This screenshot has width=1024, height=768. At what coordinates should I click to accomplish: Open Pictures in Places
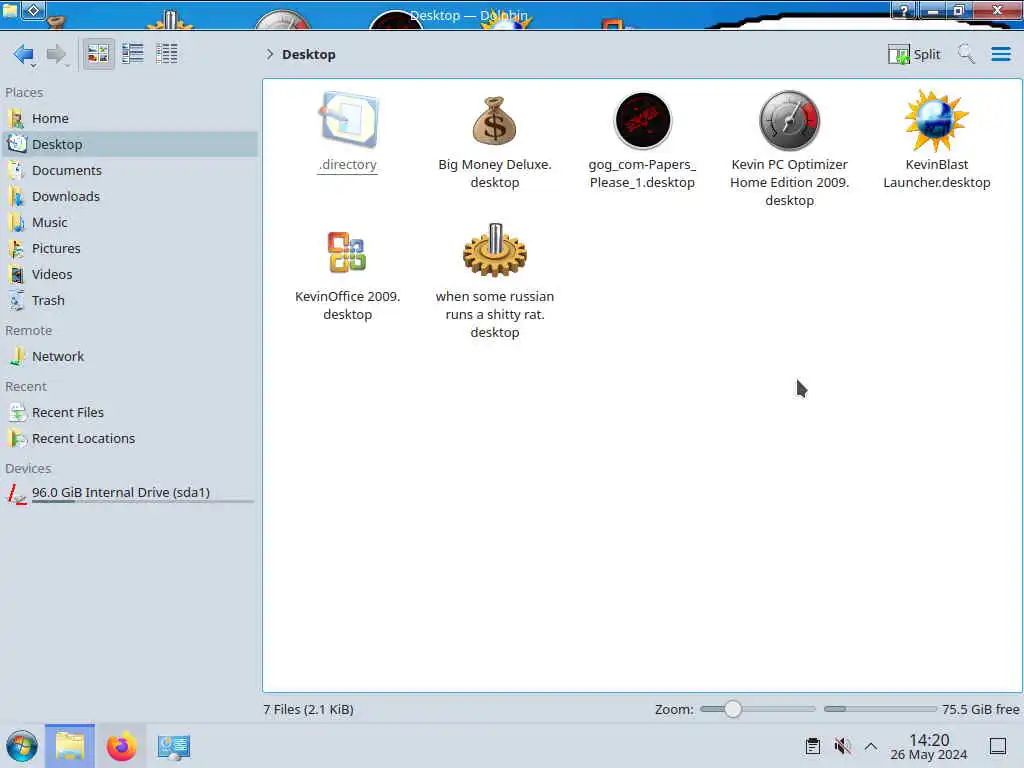pos(129,249)
